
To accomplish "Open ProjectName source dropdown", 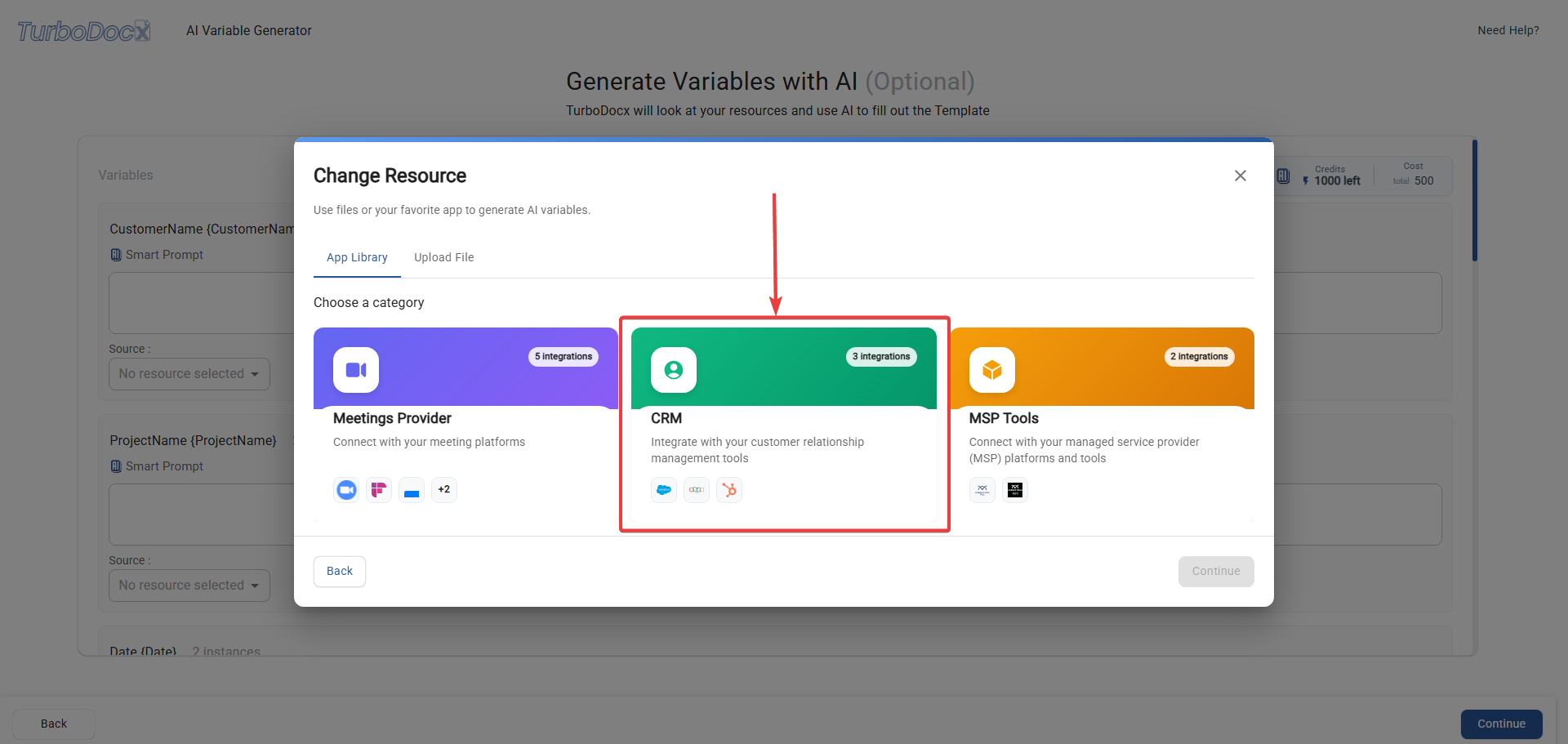I will (x=189, y=586).
